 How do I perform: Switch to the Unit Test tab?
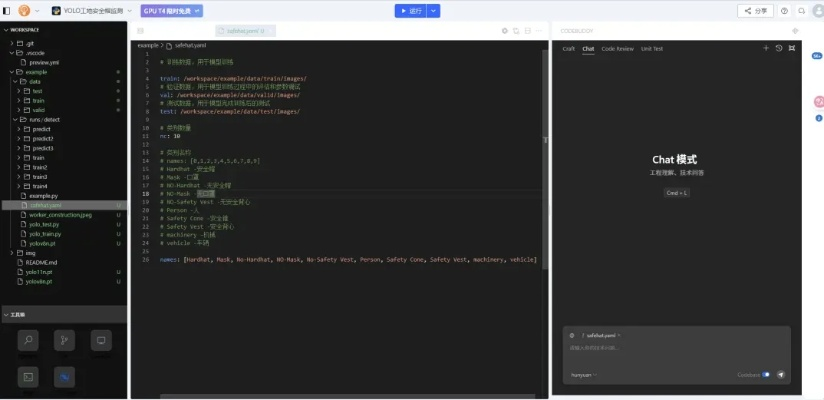coord(652,48)
